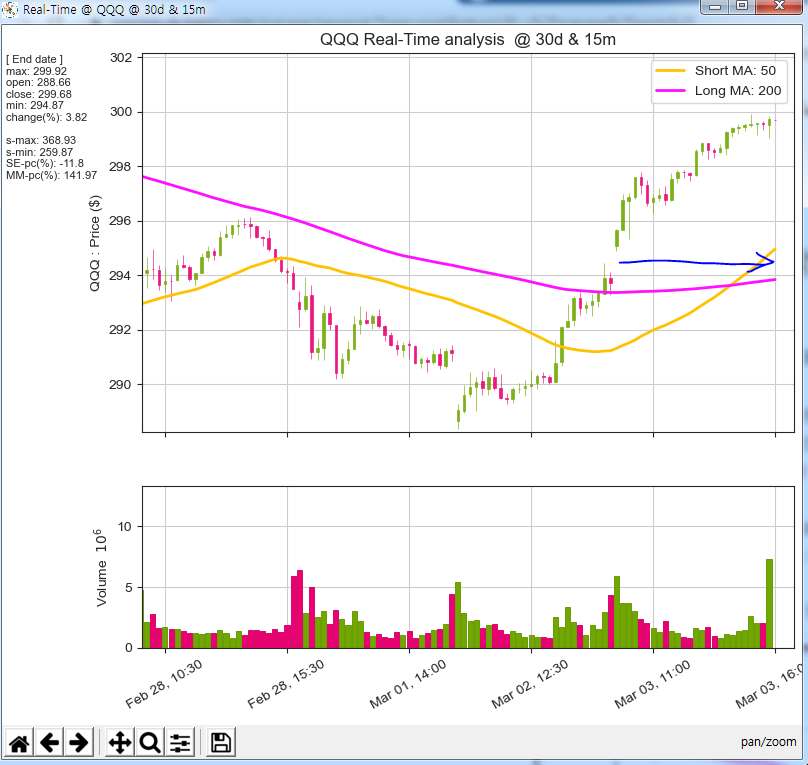
Task: Click the window title 'Real-Time @ QQQ @ 30d & 15m'
Action: [x=114, y=10]
